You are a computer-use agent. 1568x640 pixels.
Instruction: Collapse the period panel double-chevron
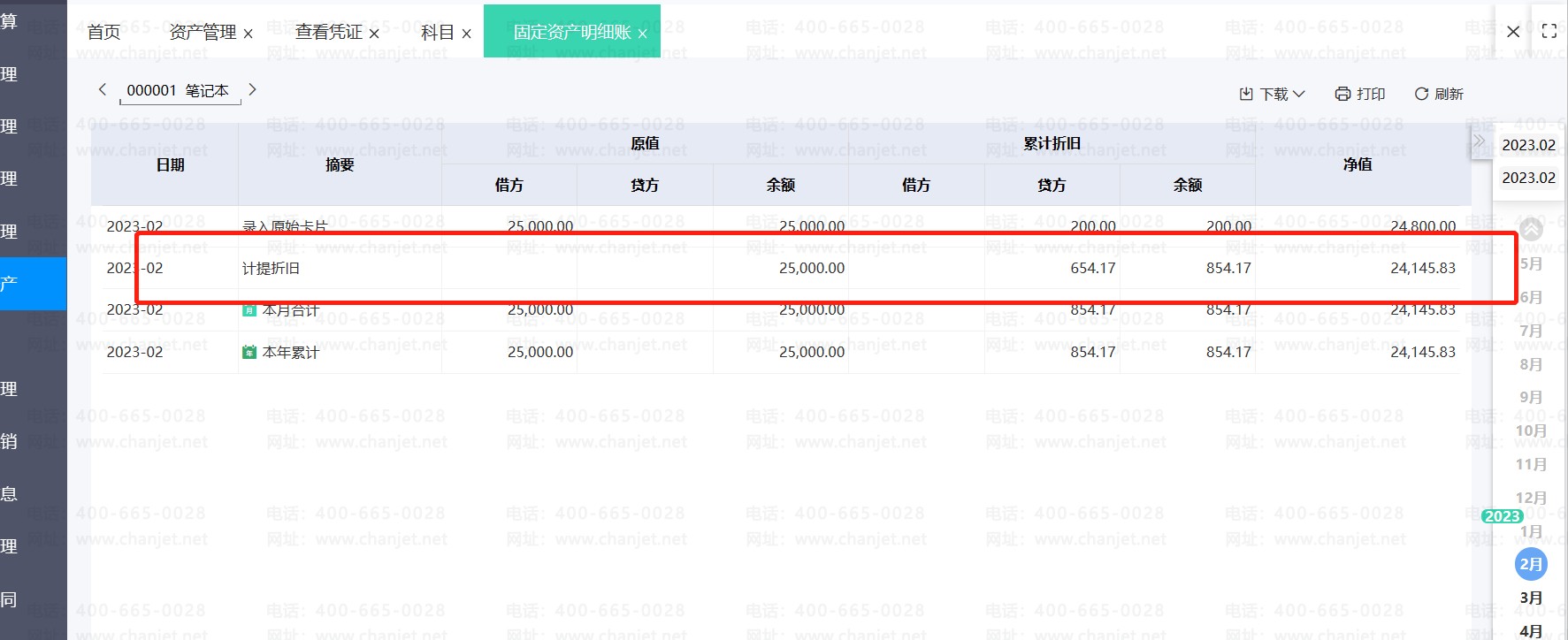[x=1479, y=141]
